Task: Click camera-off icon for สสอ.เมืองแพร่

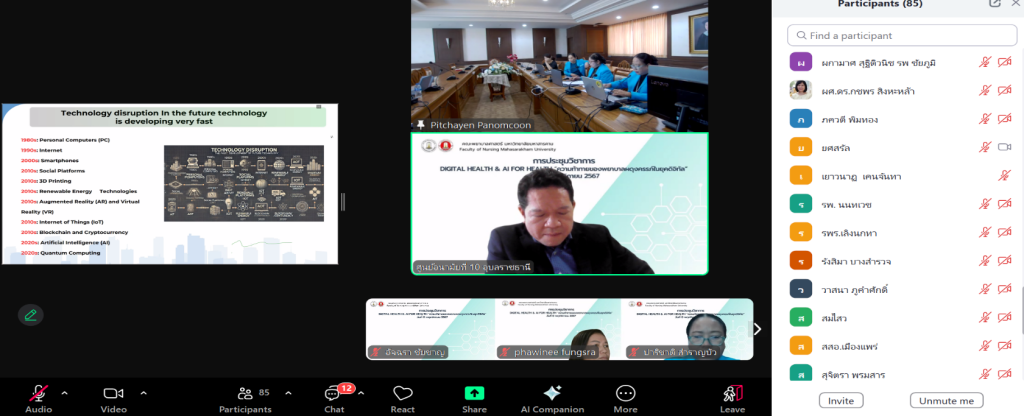Action: coord(1004,345)
